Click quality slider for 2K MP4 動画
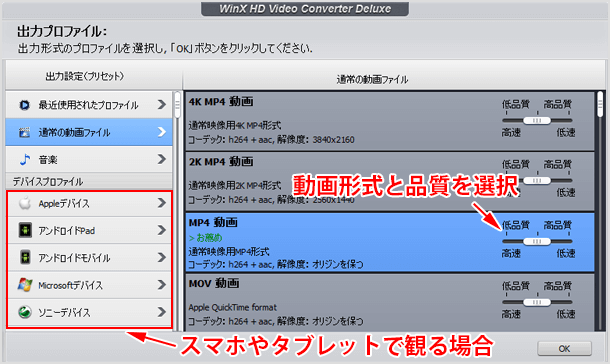Screen dimensions: 610x364 pyautogui.click(x=537, y=180)
